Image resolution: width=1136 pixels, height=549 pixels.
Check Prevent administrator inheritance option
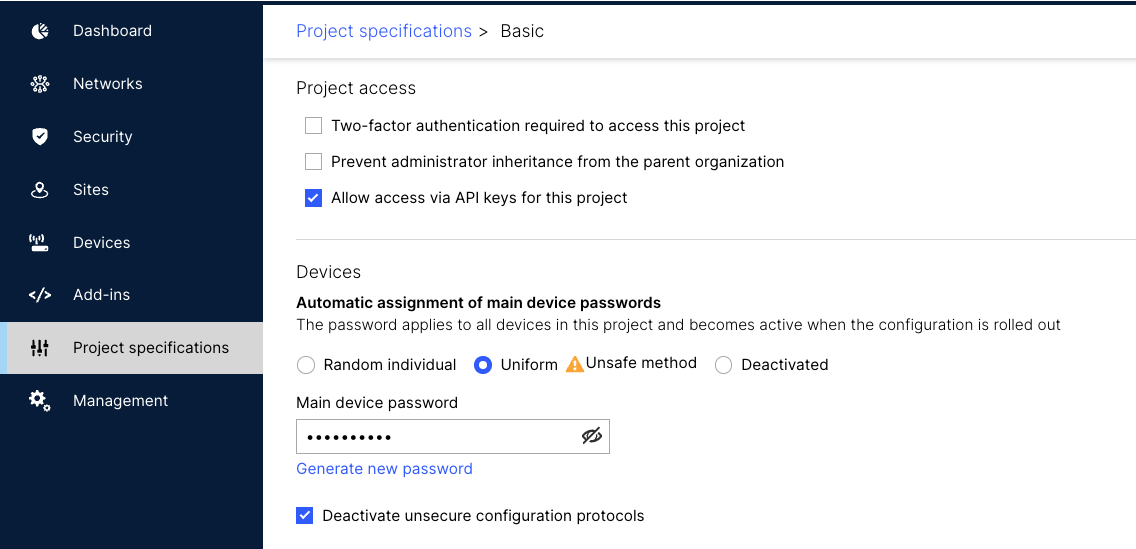click(314, 162)
